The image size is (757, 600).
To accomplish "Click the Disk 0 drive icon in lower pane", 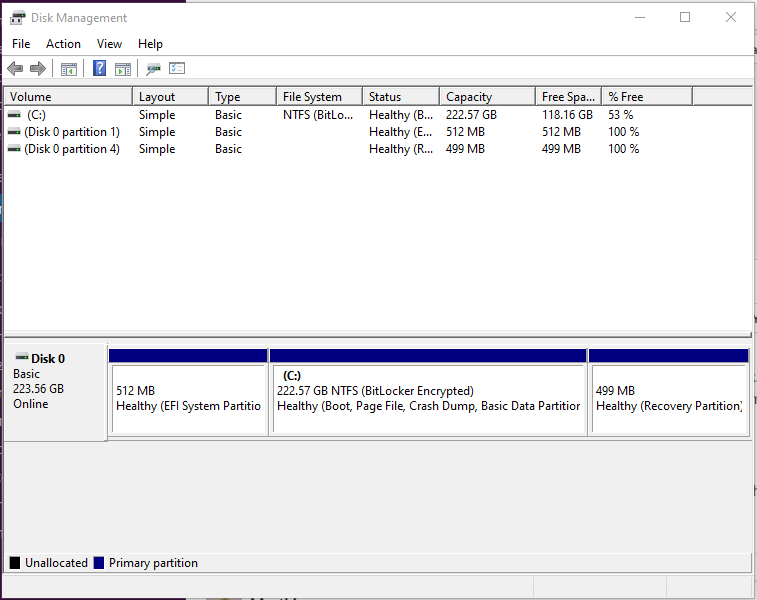I will tap(22, 358).
